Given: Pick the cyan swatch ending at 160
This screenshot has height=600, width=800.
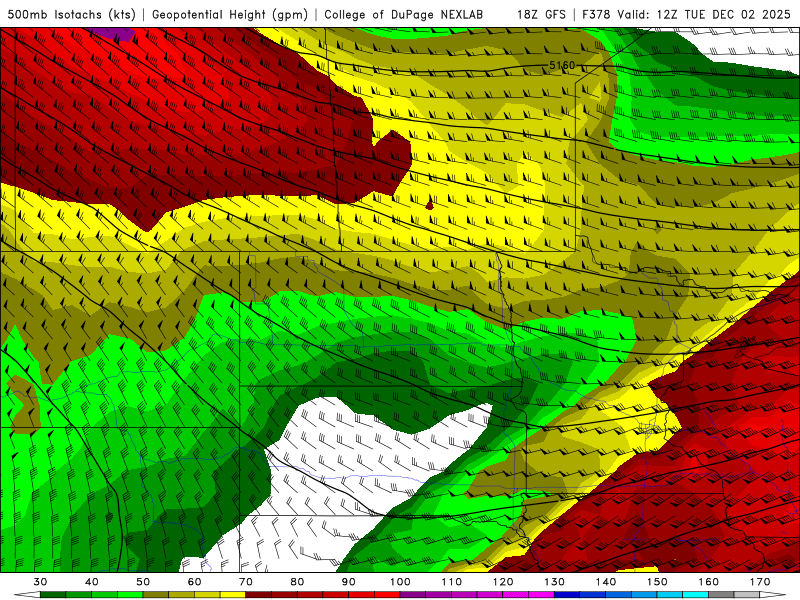Looking at the screenshot, I should pos(695,594).
